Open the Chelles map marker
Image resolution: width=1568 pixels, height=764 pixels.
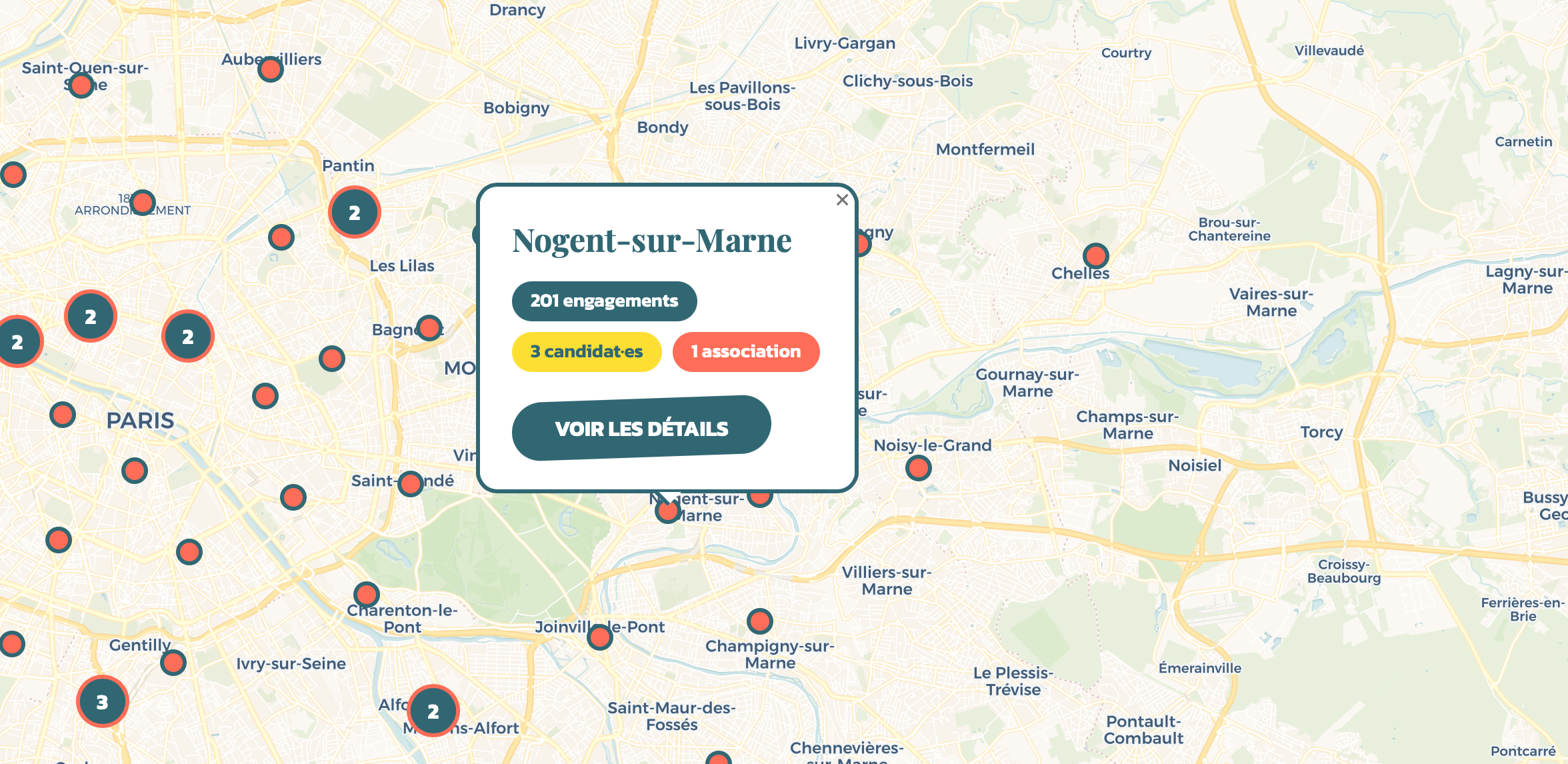point(1095,255)
